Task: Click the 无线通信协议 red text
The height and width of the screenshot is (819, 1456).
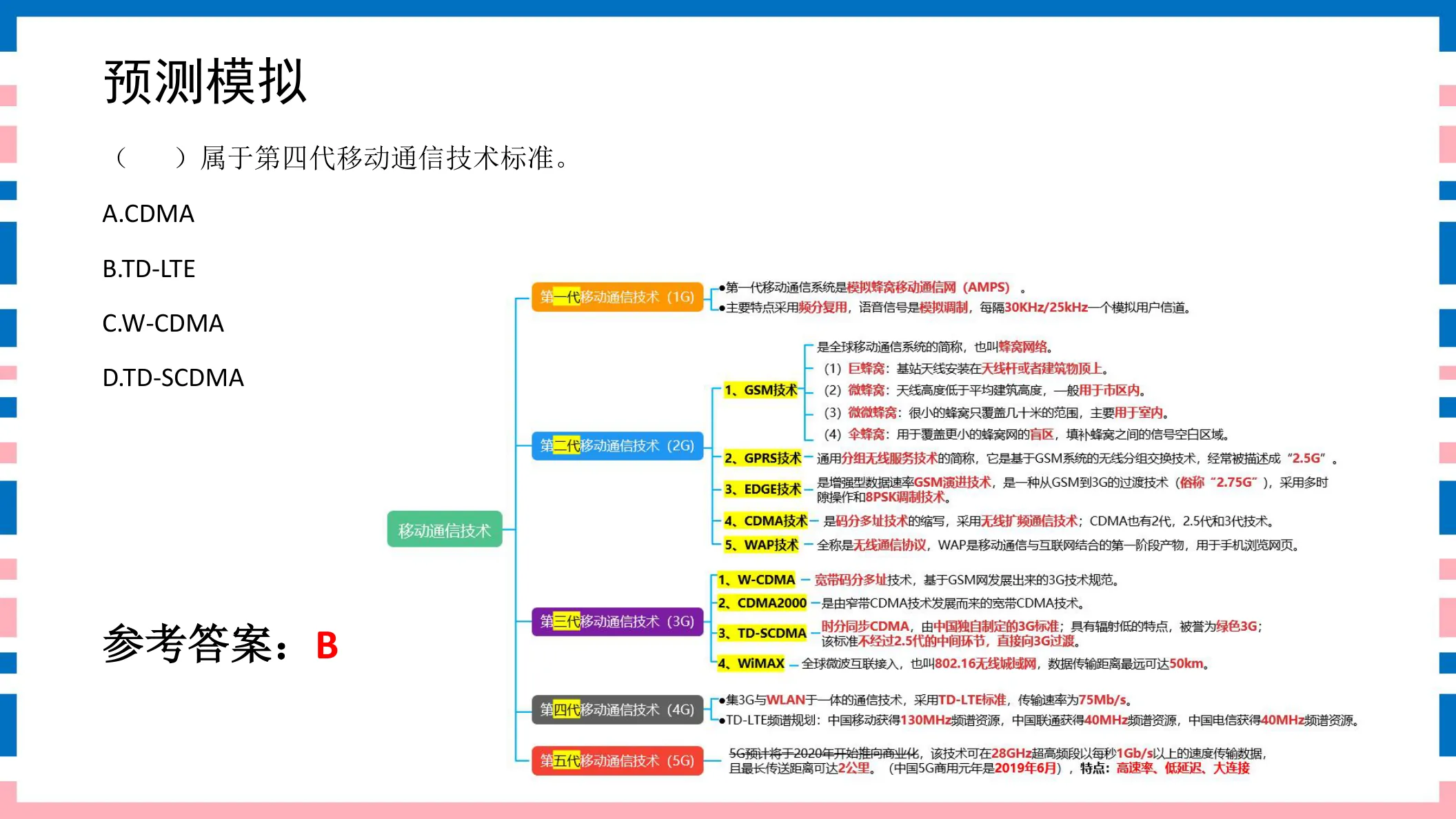Action: point(890,545)
